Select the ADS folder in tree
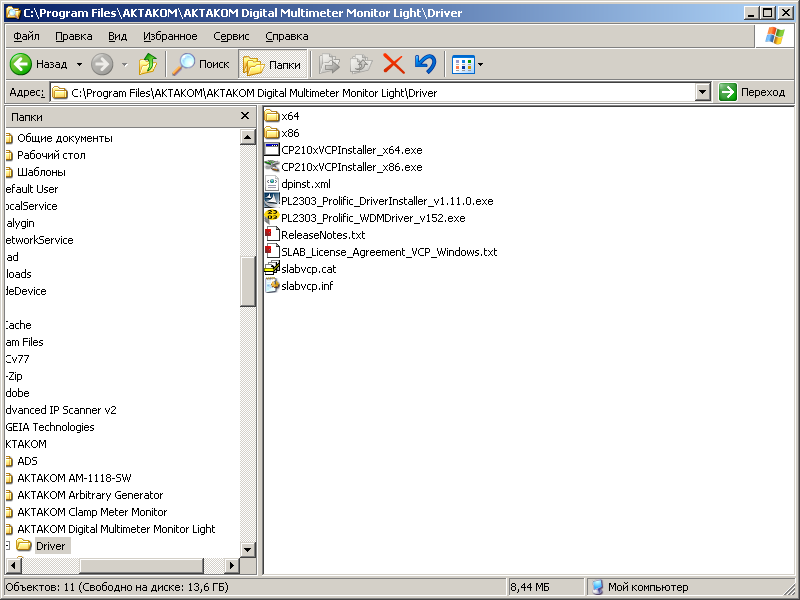 coord(27,461)
